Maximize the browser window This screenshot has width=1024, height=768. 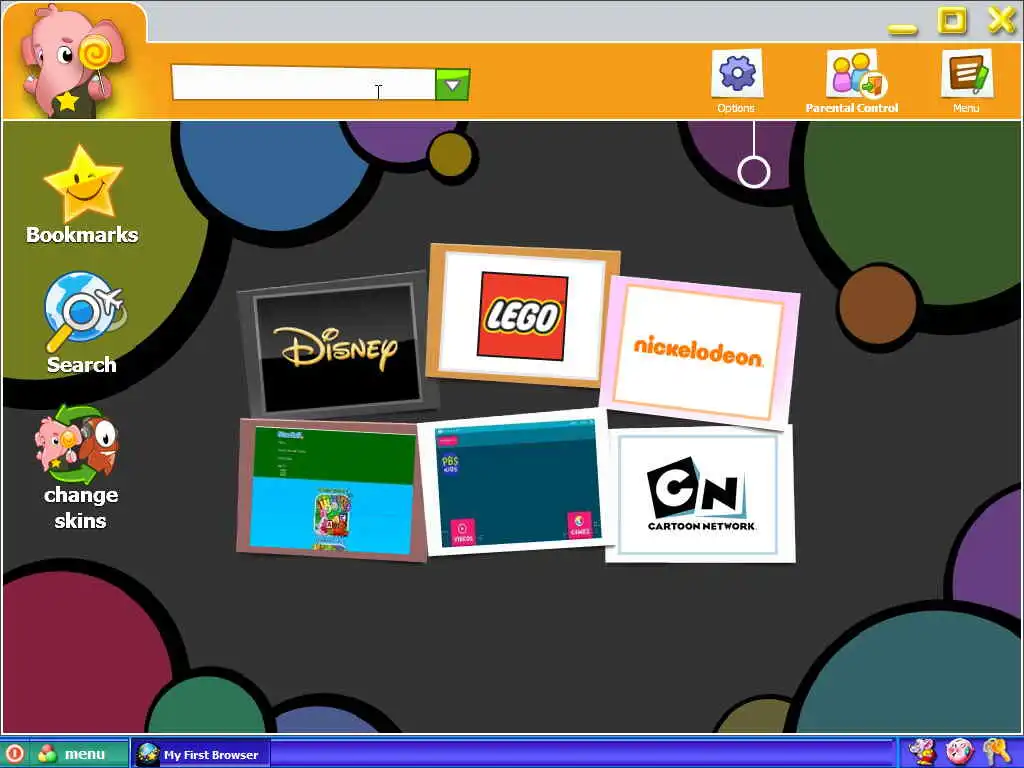coord(952,20)
